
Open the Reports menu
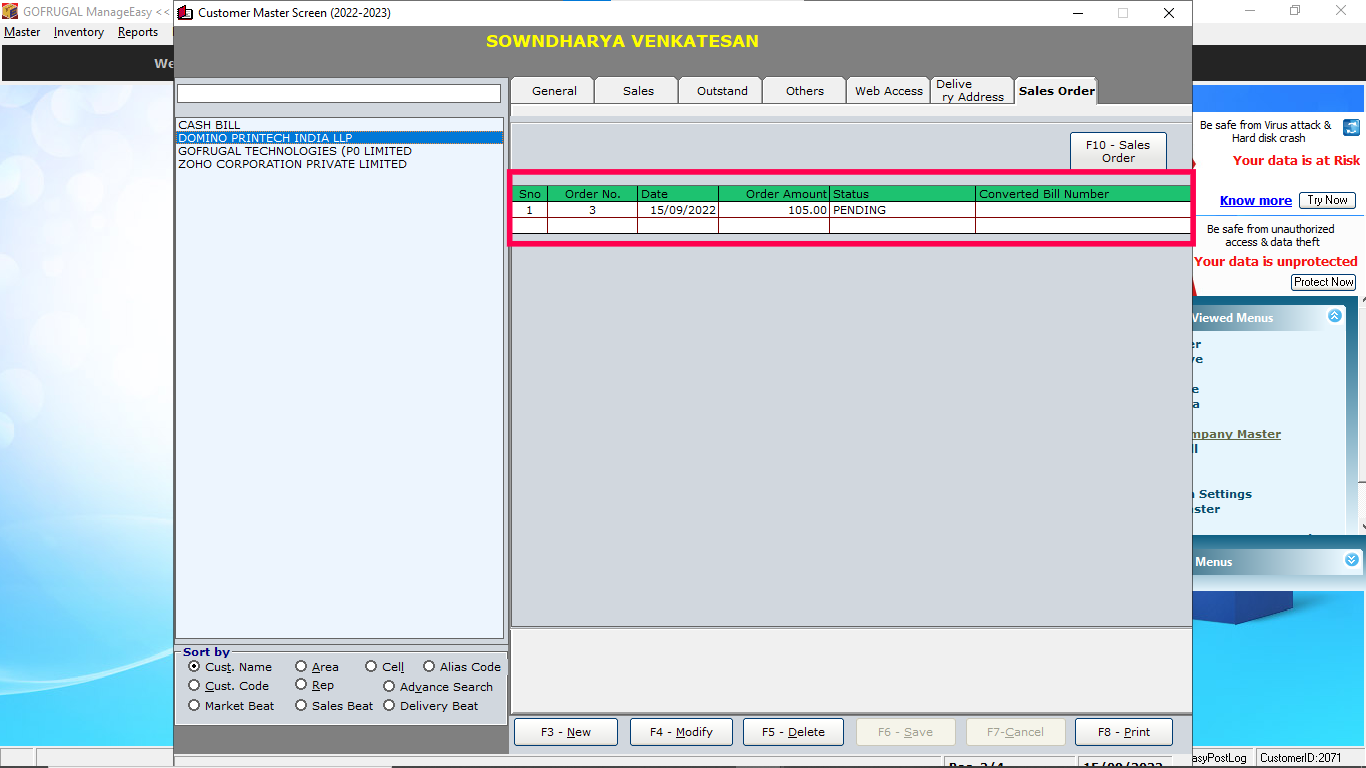click(138, 32)
